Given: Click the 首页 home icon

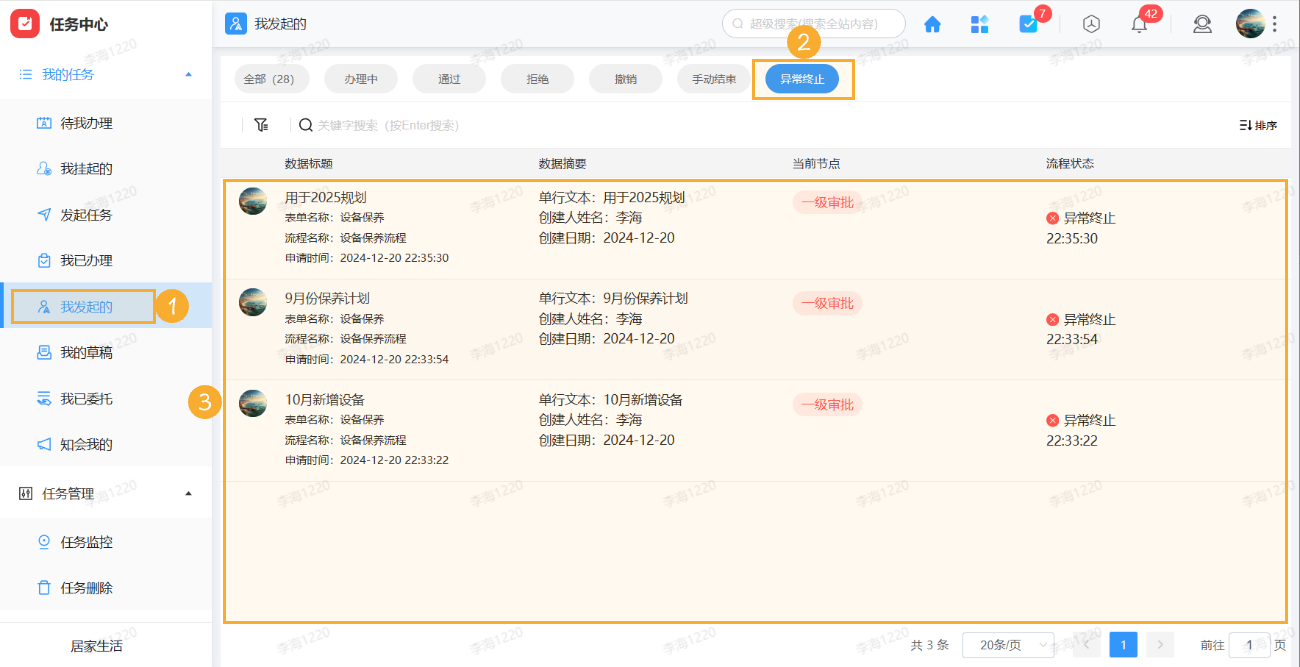Looking at the screenshot, I should click(932, 23).
